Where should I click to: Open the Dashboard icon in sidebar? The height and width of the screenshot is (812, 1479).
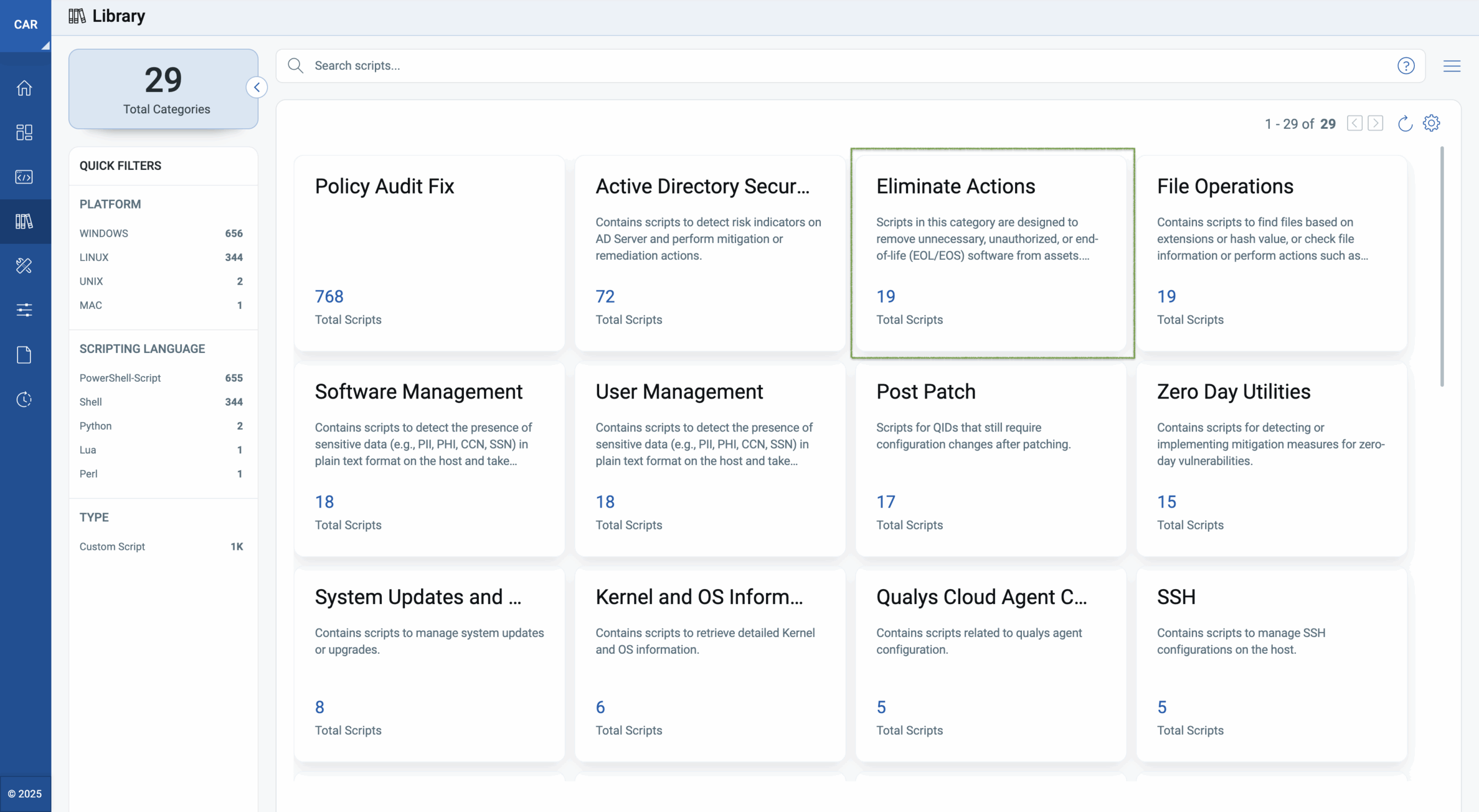pos(24,132)
